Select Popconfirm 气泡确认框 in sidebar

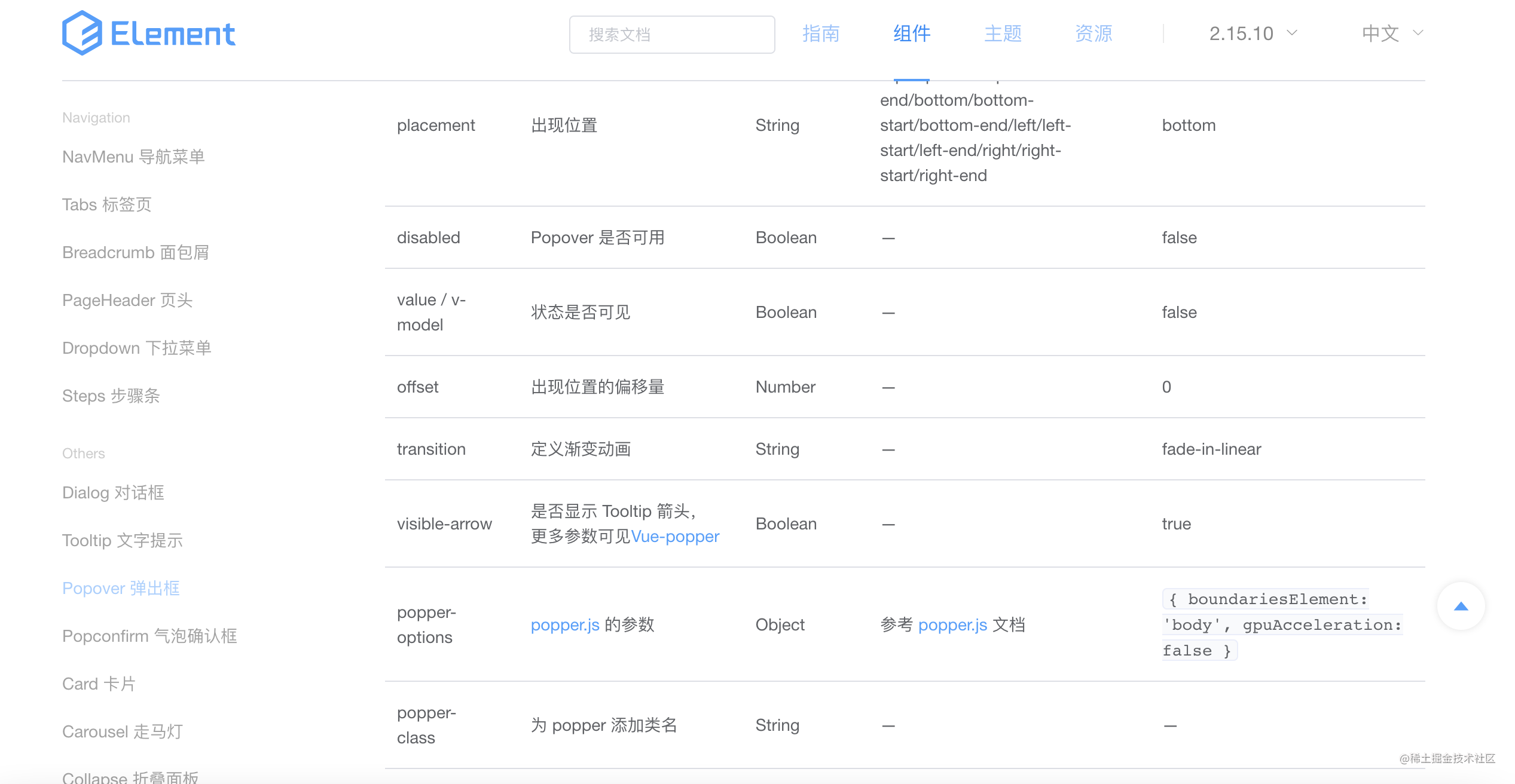point(149,636)
